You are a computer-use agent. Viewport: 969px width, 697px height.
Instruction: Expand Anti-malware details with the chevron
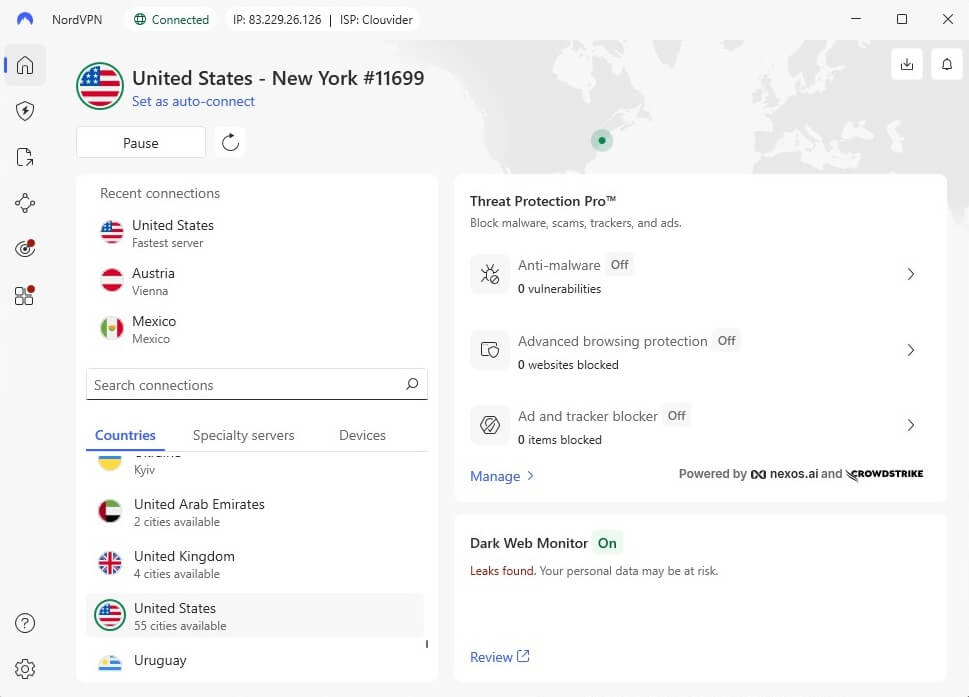910,274
